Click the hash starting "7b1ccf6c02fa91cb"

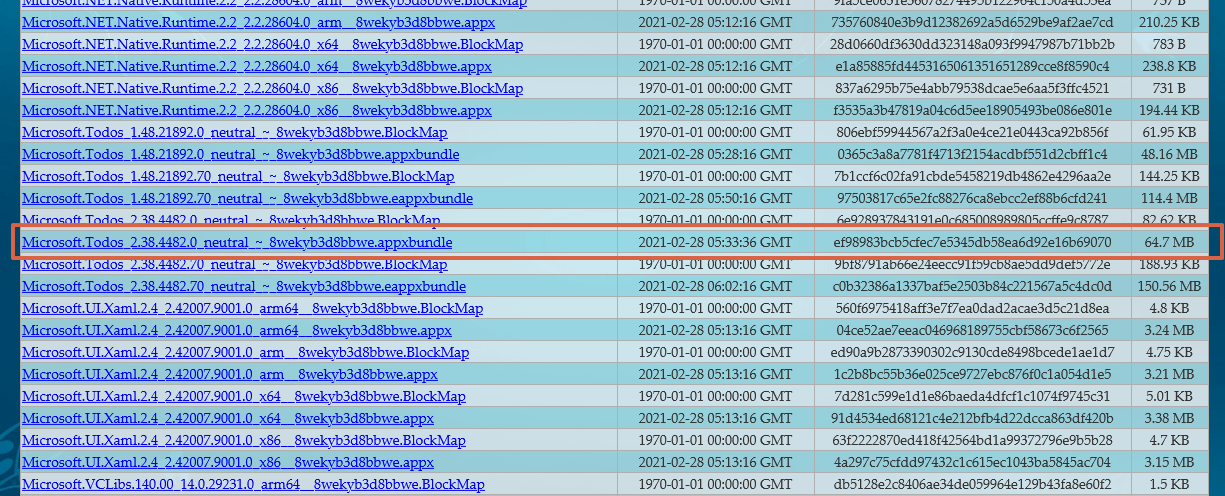[x=972, y=176]
